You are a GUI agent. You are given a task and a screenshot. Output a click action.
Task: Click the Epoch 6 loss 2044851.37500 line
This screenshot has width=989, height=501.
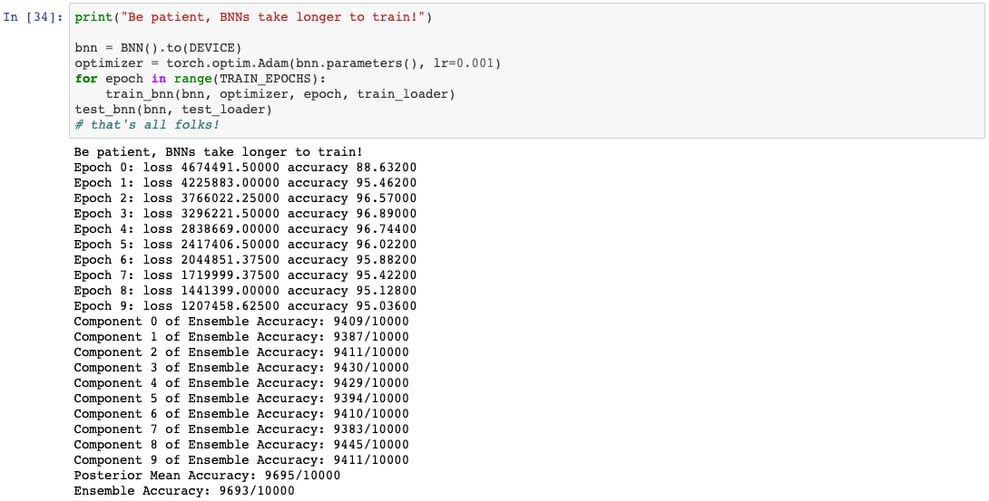coord(245,260)
